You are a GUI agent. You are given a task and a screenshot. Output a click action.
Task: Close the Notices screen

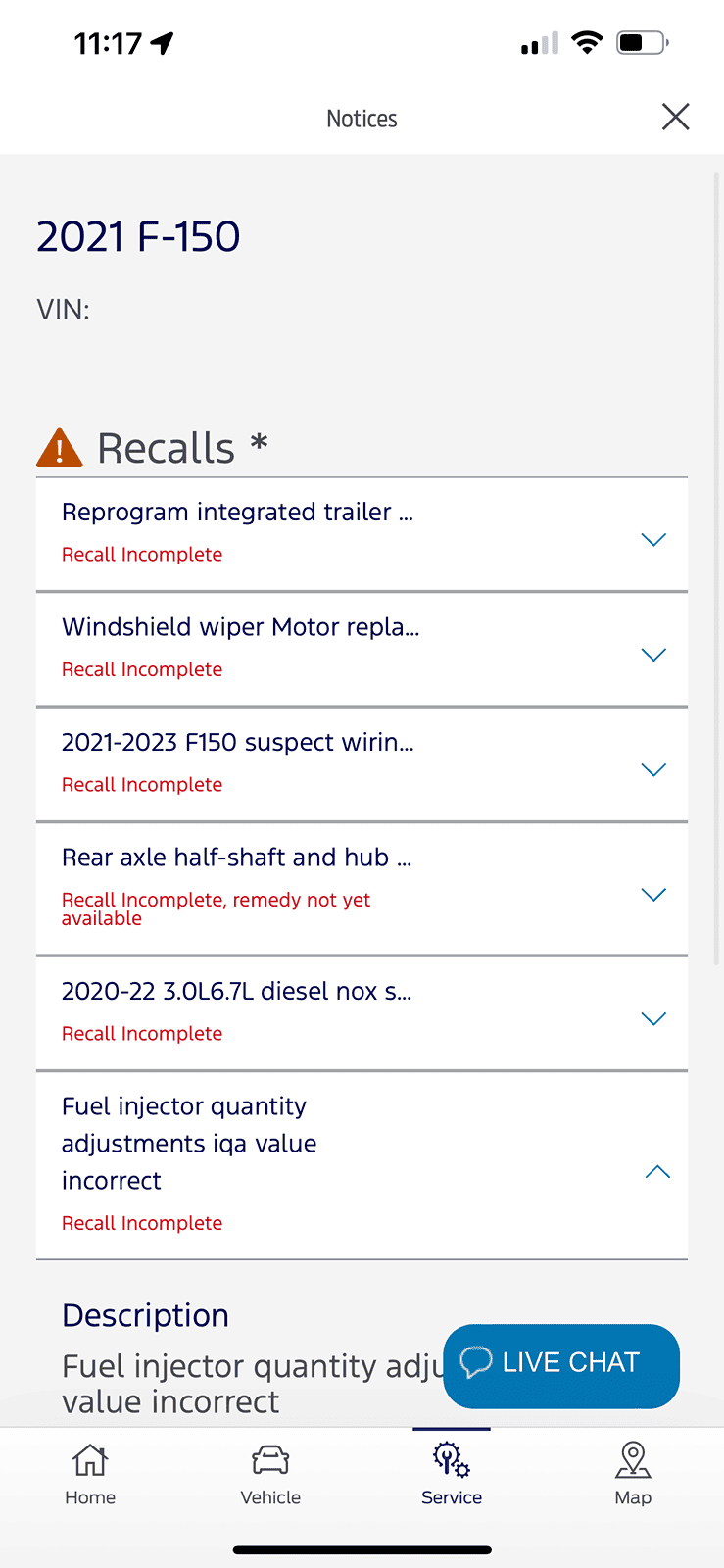[675, 117]
